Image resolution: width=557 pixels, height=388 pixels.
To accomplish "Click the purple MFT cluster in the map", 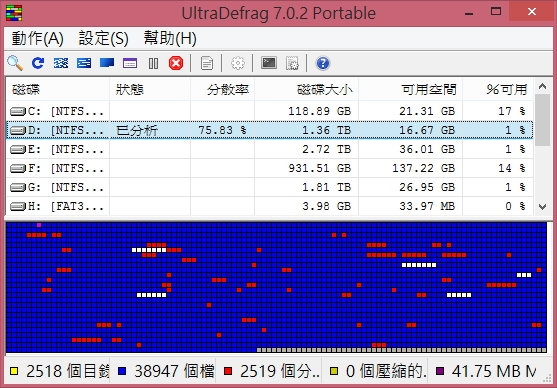I will tap(39, 225).
